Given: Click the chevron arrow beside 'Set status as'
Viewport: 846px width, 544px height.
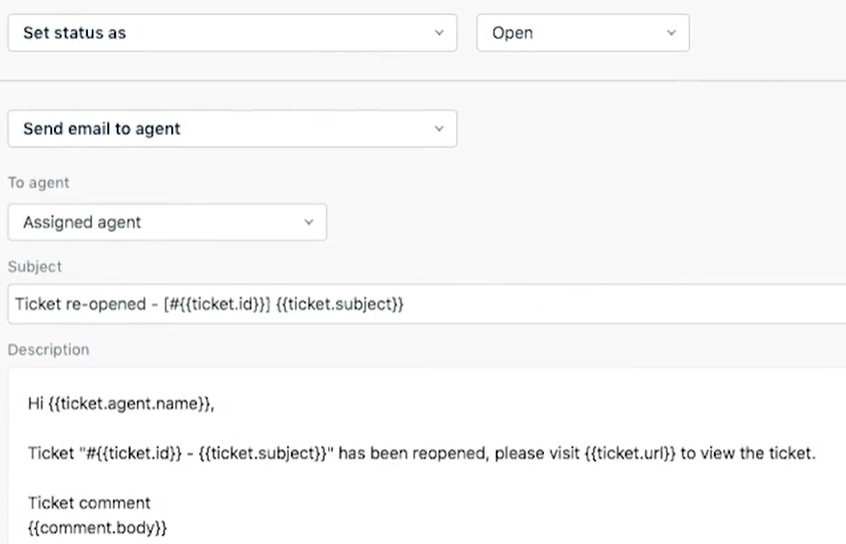Looking at the screenshot, I should (x=439, y=33).
